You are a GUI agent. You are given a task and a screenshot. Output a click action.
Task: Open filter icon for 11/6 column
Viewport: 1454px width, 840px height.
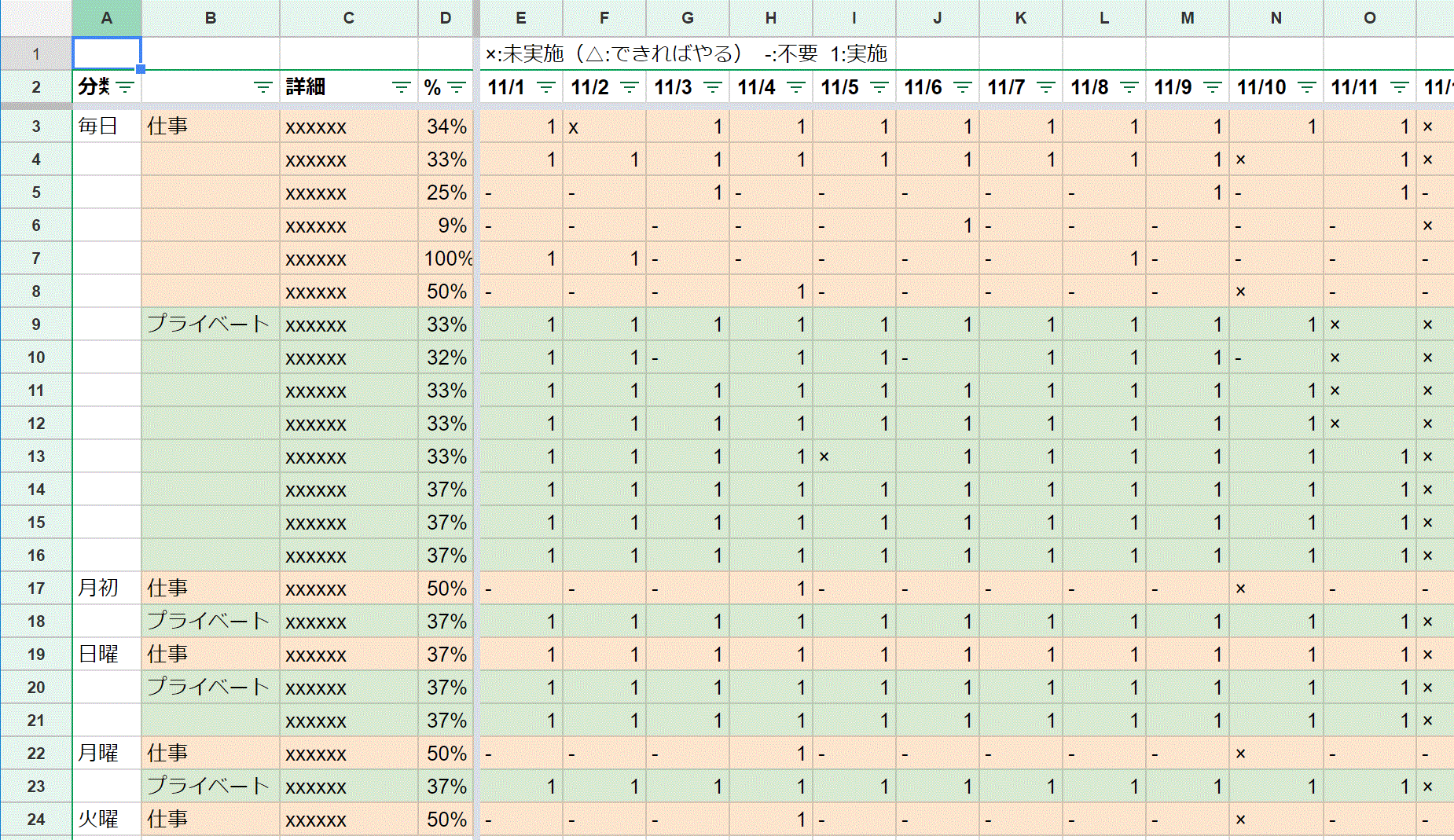(x=963, y=87)
